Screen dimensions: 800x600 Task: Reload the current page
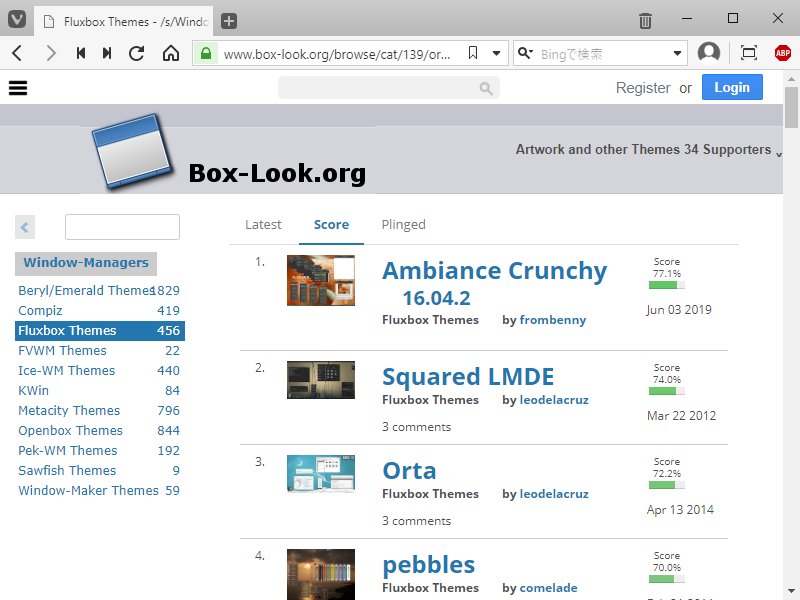[x=136, y=53]
